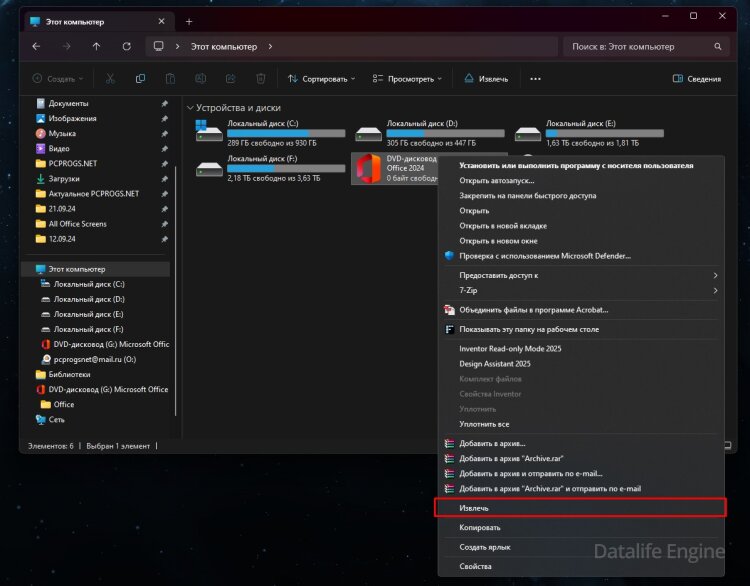Open the Сведения details pane

(x=697, y=78)
